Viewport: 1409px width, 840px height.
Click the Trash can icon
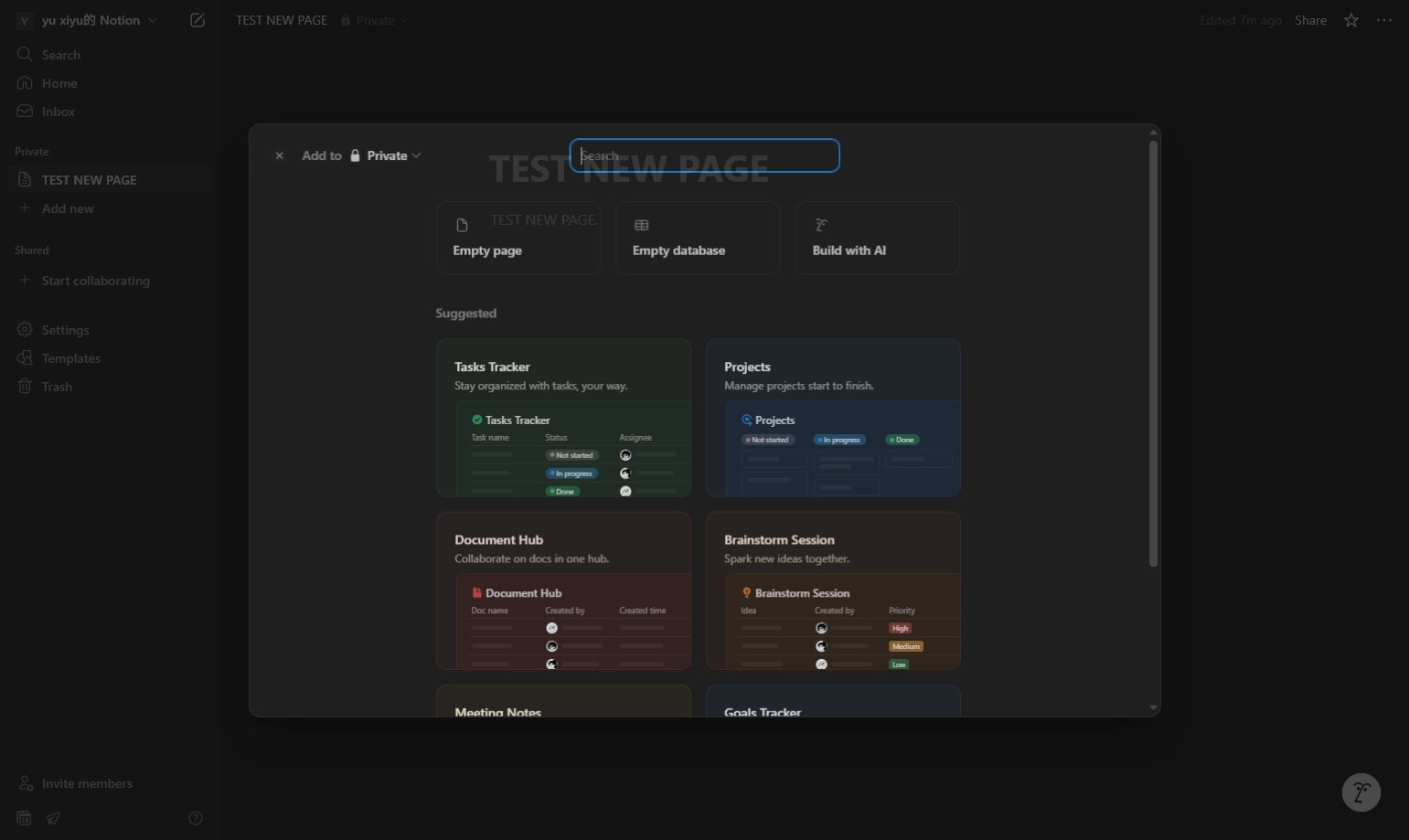click(x=25, y=387)
